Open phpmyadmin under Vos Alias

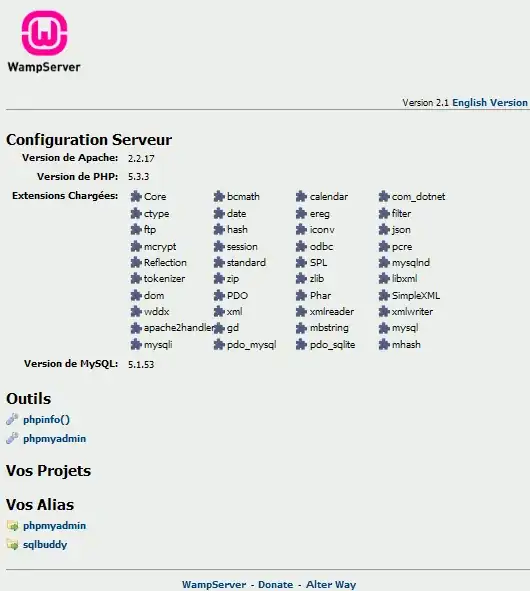click(x=54, y=526)
